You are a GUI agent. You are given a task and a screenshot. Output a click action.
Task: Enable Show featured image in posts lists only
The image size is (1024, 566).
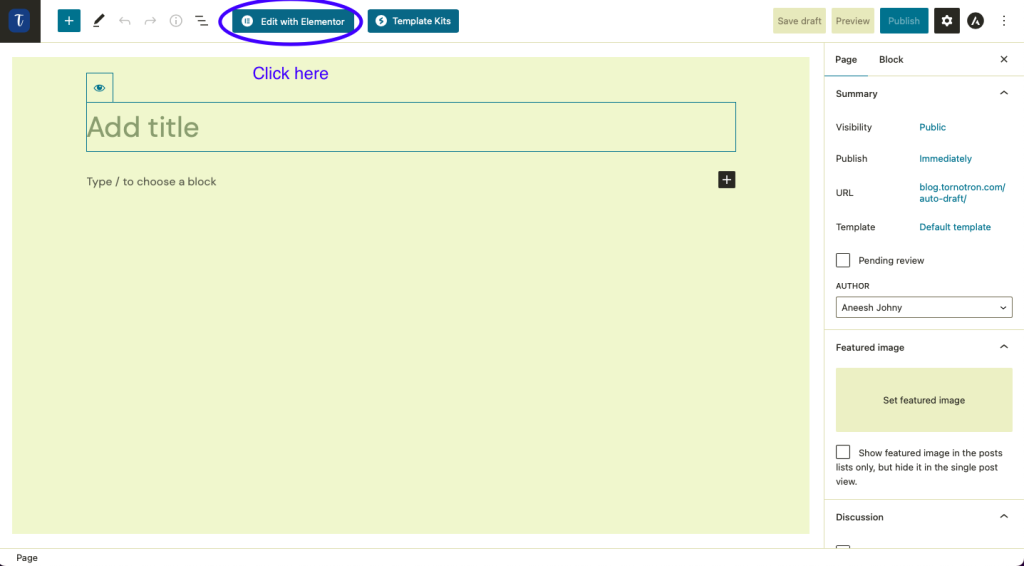click(843, 453)
